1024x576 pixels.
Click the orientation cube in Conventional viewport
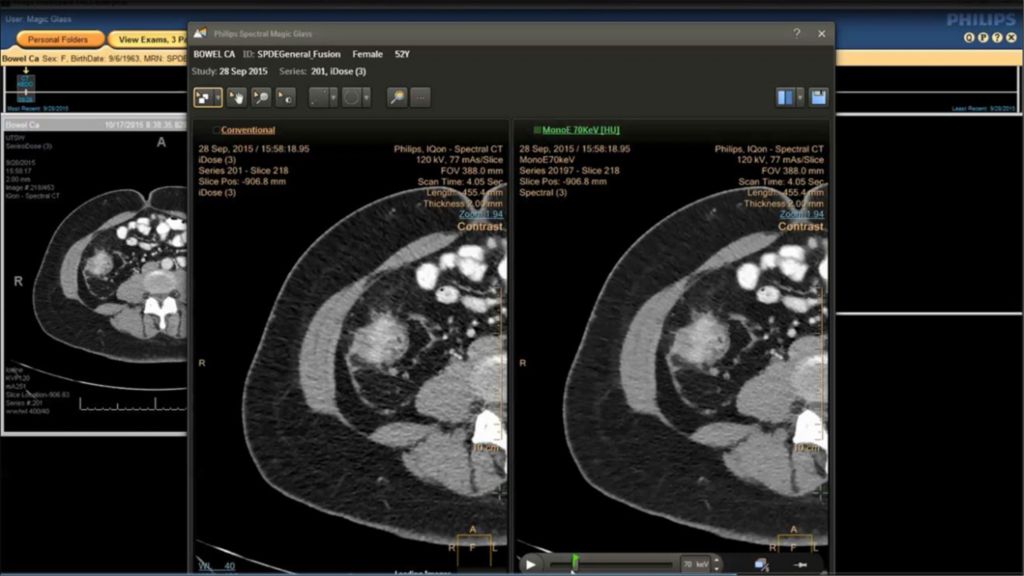[473, 545]
